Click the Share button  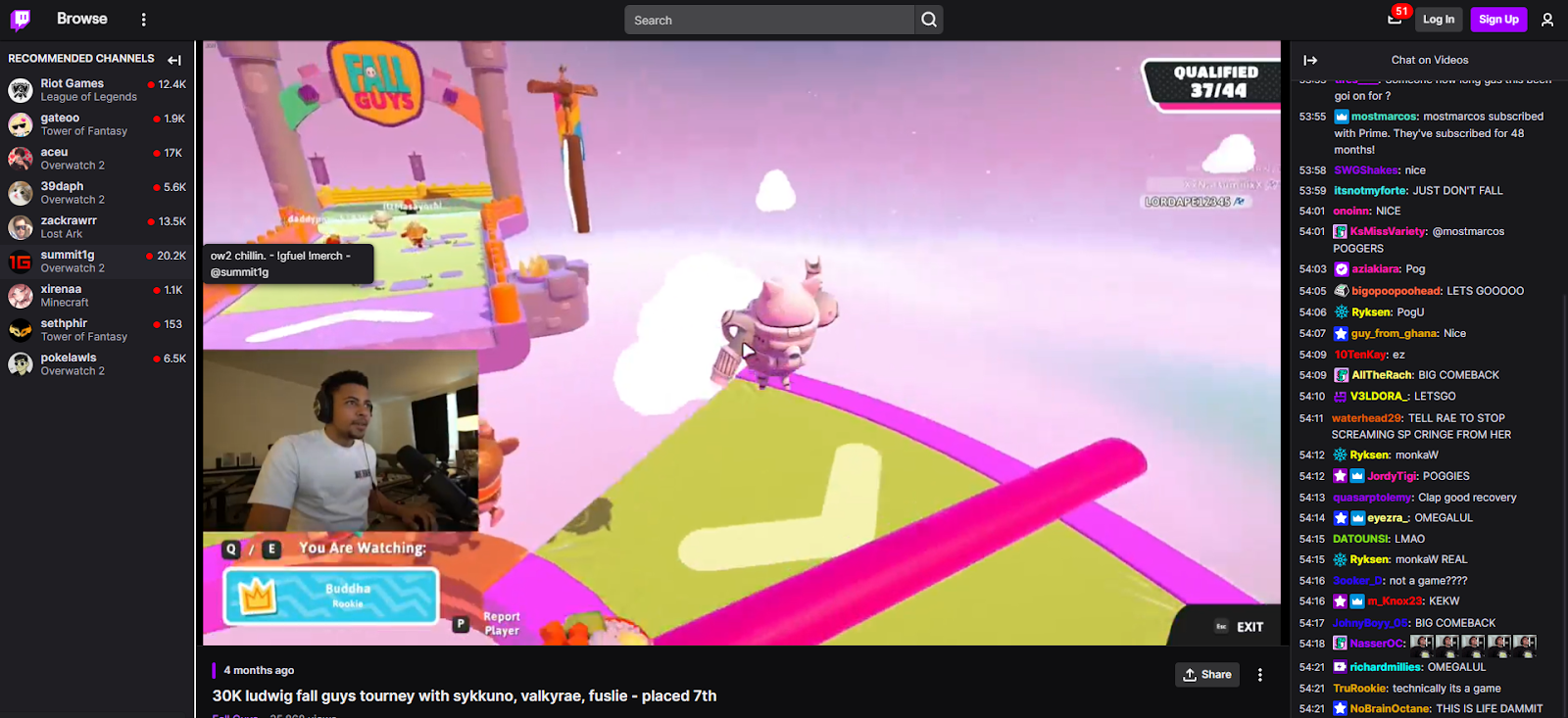tap(1207, 675)
